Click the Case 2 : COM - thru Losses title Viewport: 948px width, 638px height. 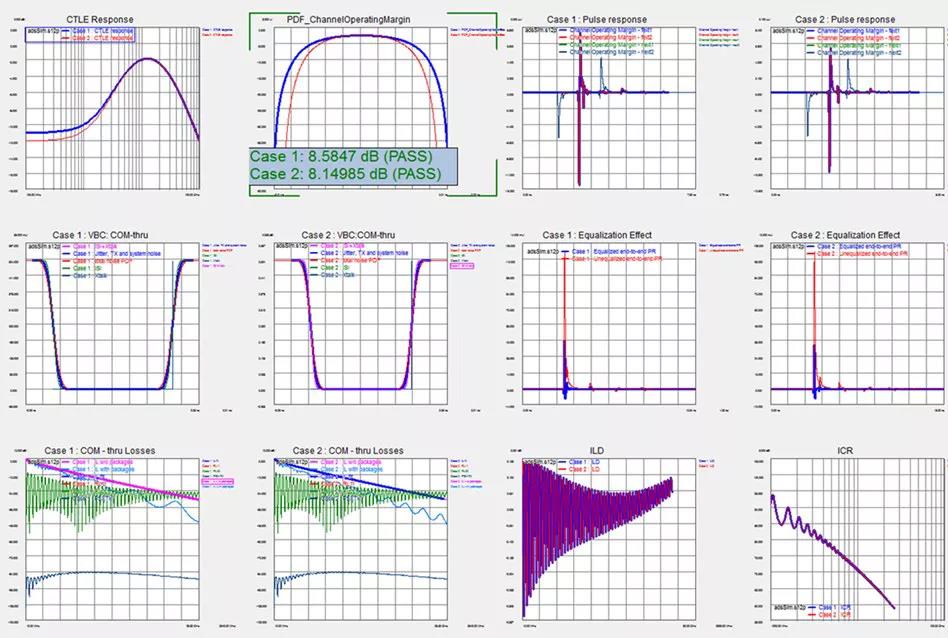coord(348,451)
